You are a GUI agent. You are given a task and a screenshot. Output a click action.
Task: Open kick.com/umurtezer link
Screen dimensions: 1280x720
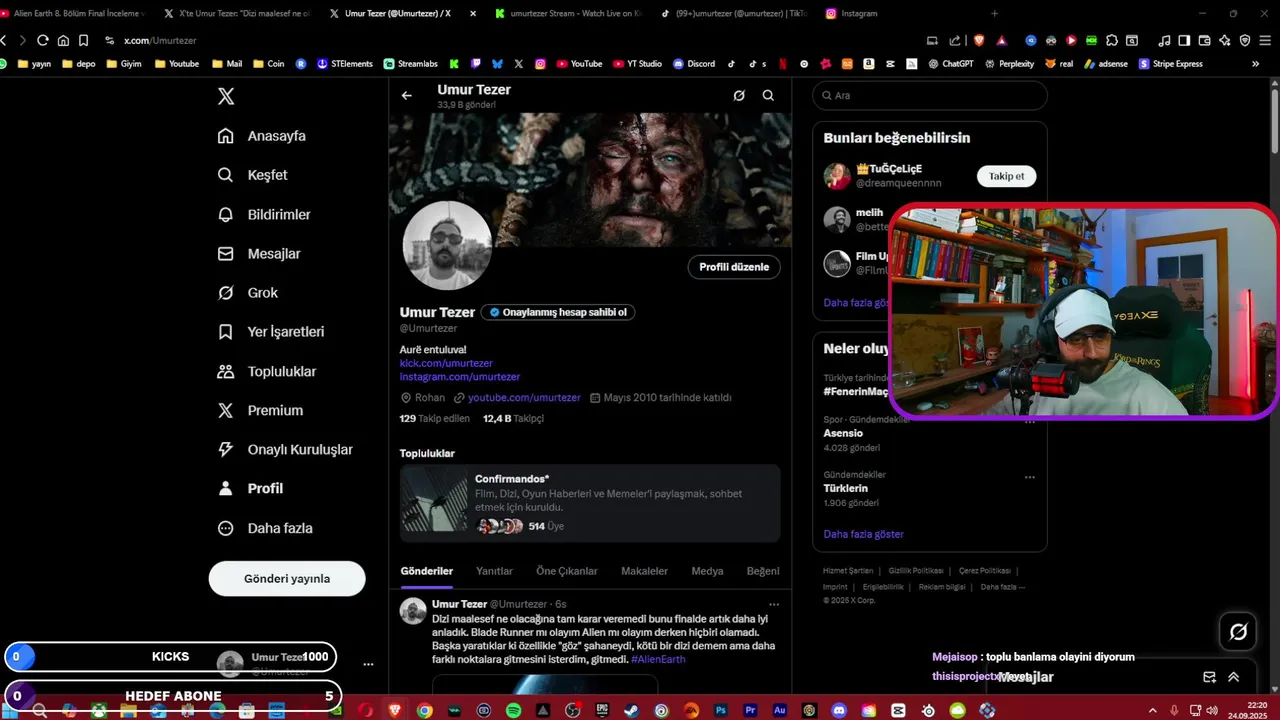pyautogui.click(x=446, y=364)
